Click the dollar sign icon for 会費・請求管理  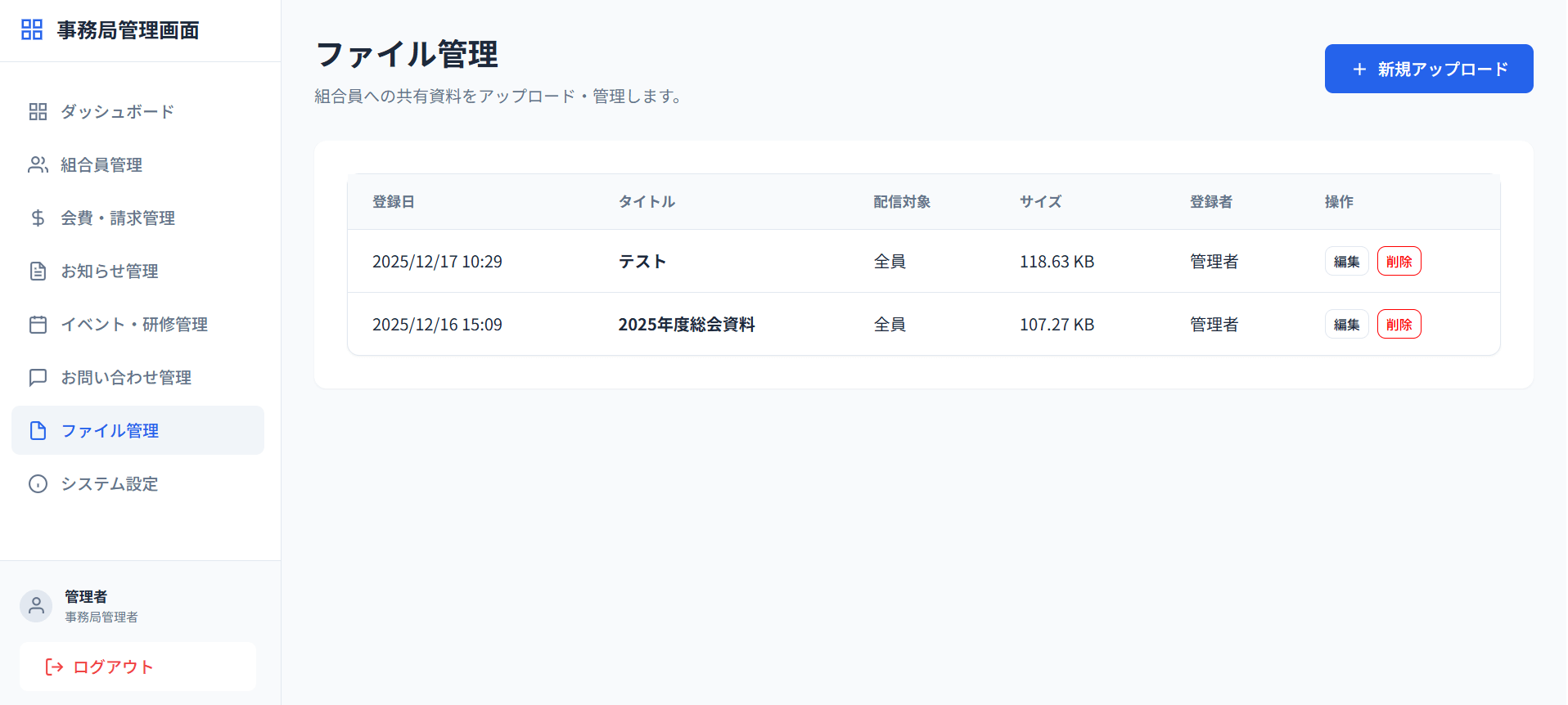(38, 218)
